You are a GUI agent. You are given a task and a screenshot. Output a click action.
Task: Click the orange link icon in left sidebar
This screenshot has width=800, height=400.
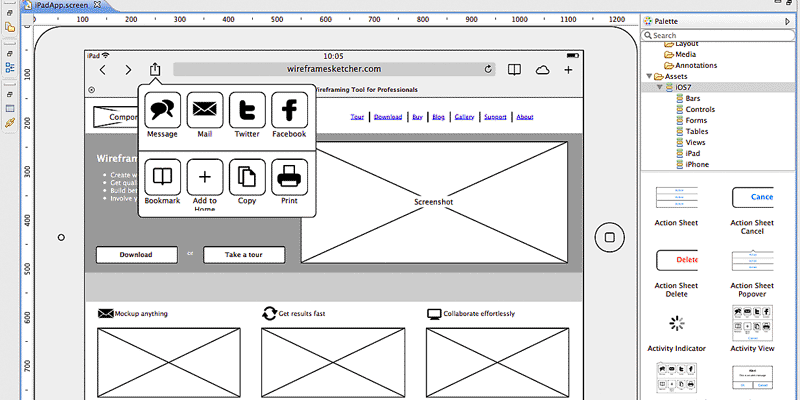click(x=10, y=122)
